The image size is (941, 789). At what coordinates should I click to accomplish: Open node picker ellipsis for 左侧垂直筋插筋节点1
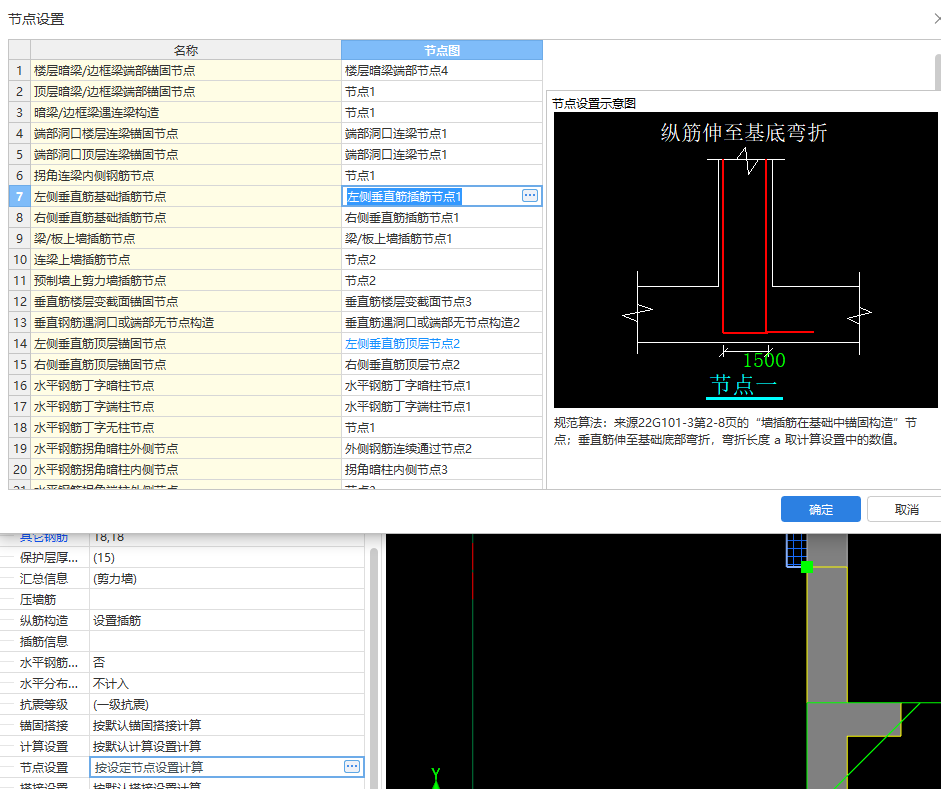(x=530, y=196)
